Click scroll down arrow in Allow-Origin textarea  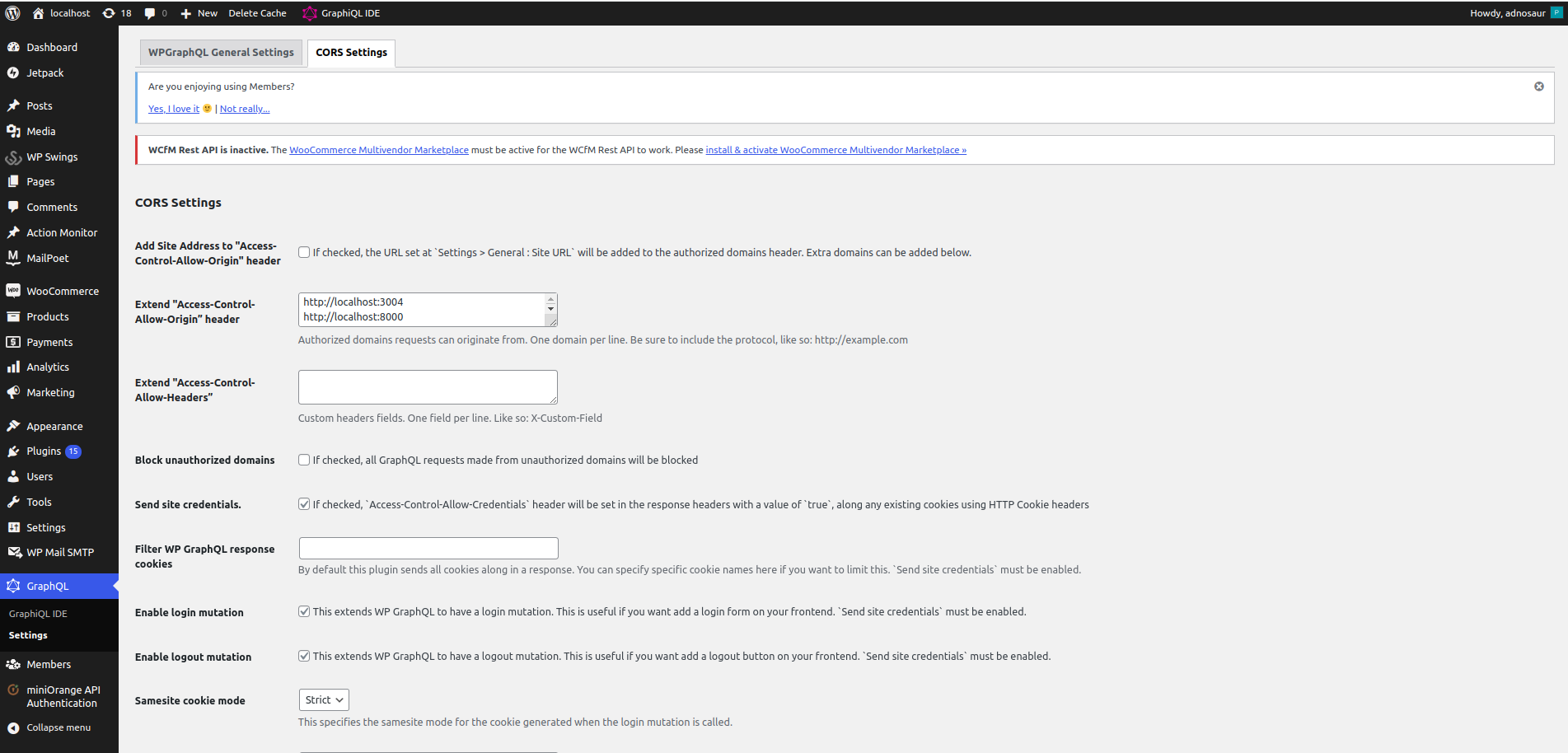click(x=550, y=310)
